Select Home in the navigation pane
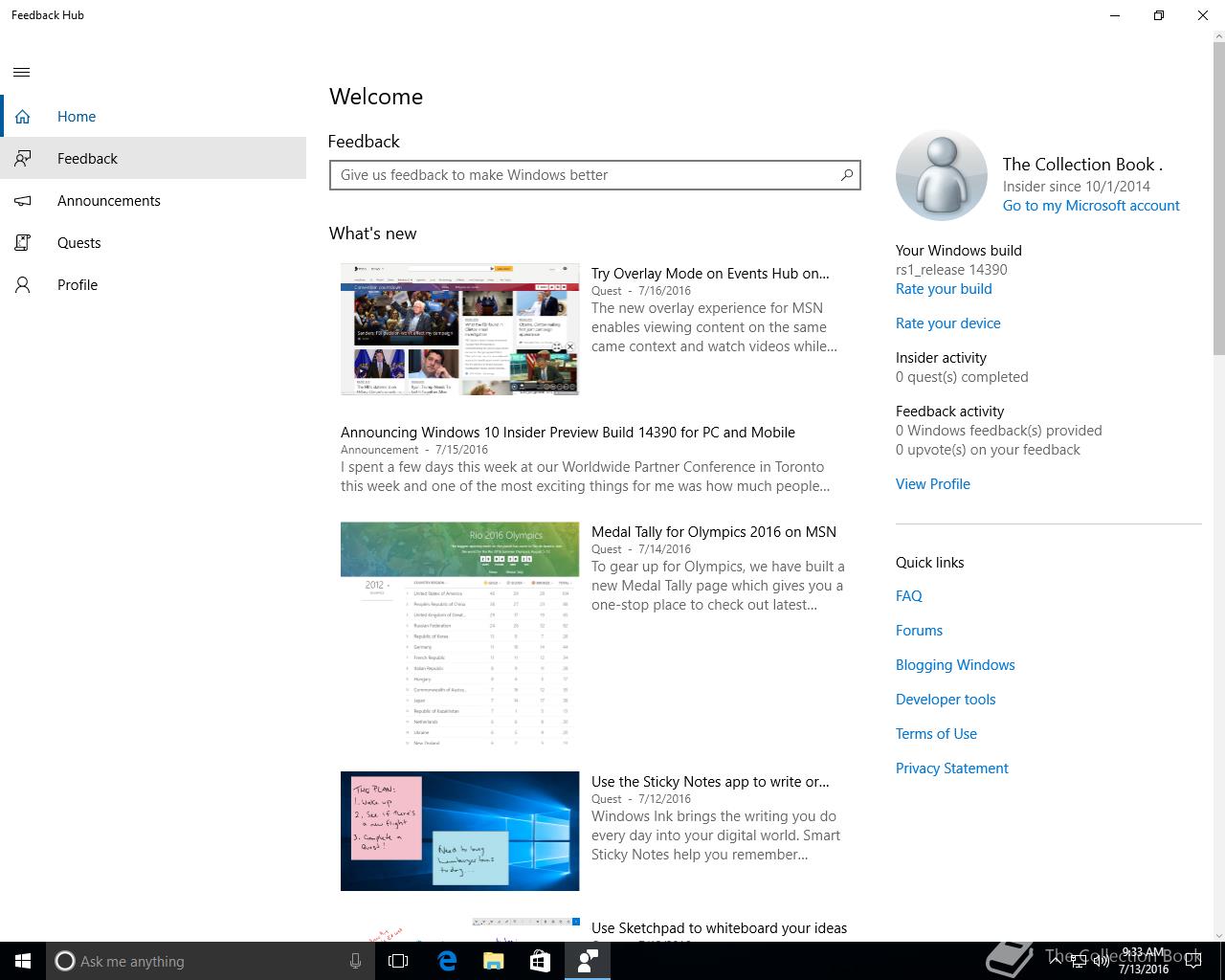Screen dimensions: 1225x980 (153, 117)
